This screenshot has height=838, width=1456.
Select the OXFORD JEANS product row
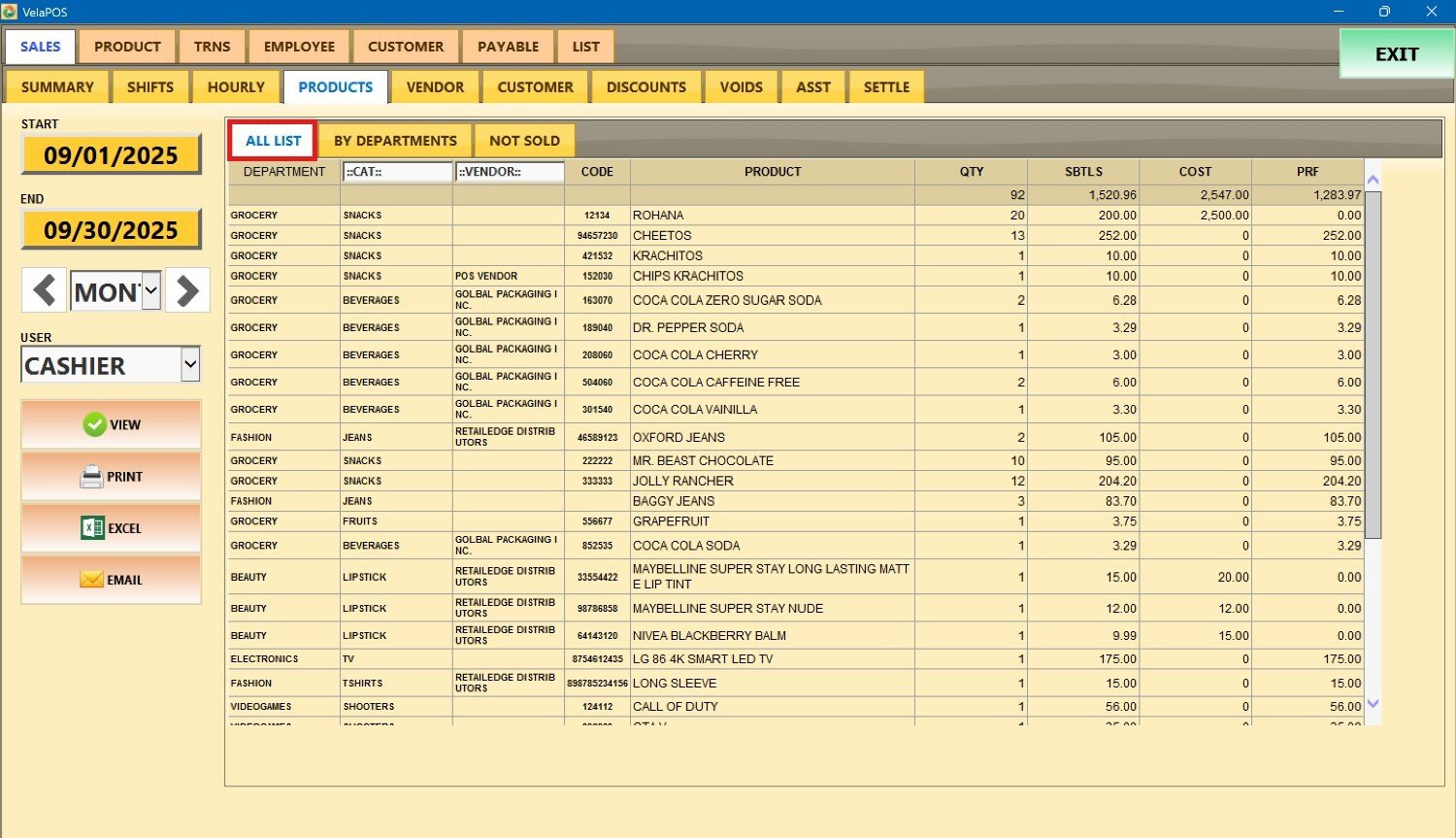772,438
